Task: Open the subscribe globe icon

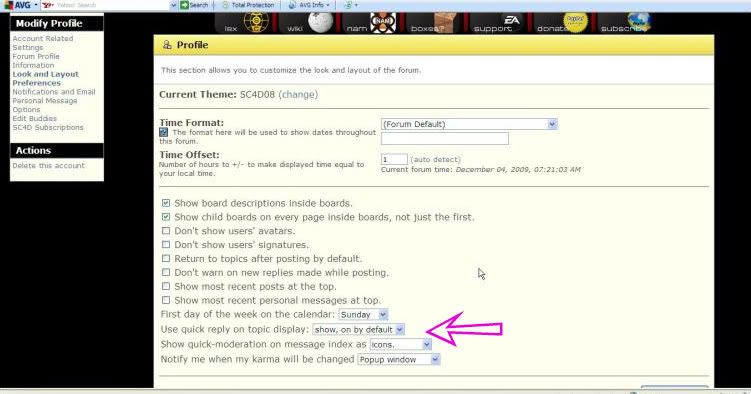Action: coord(638,22)
